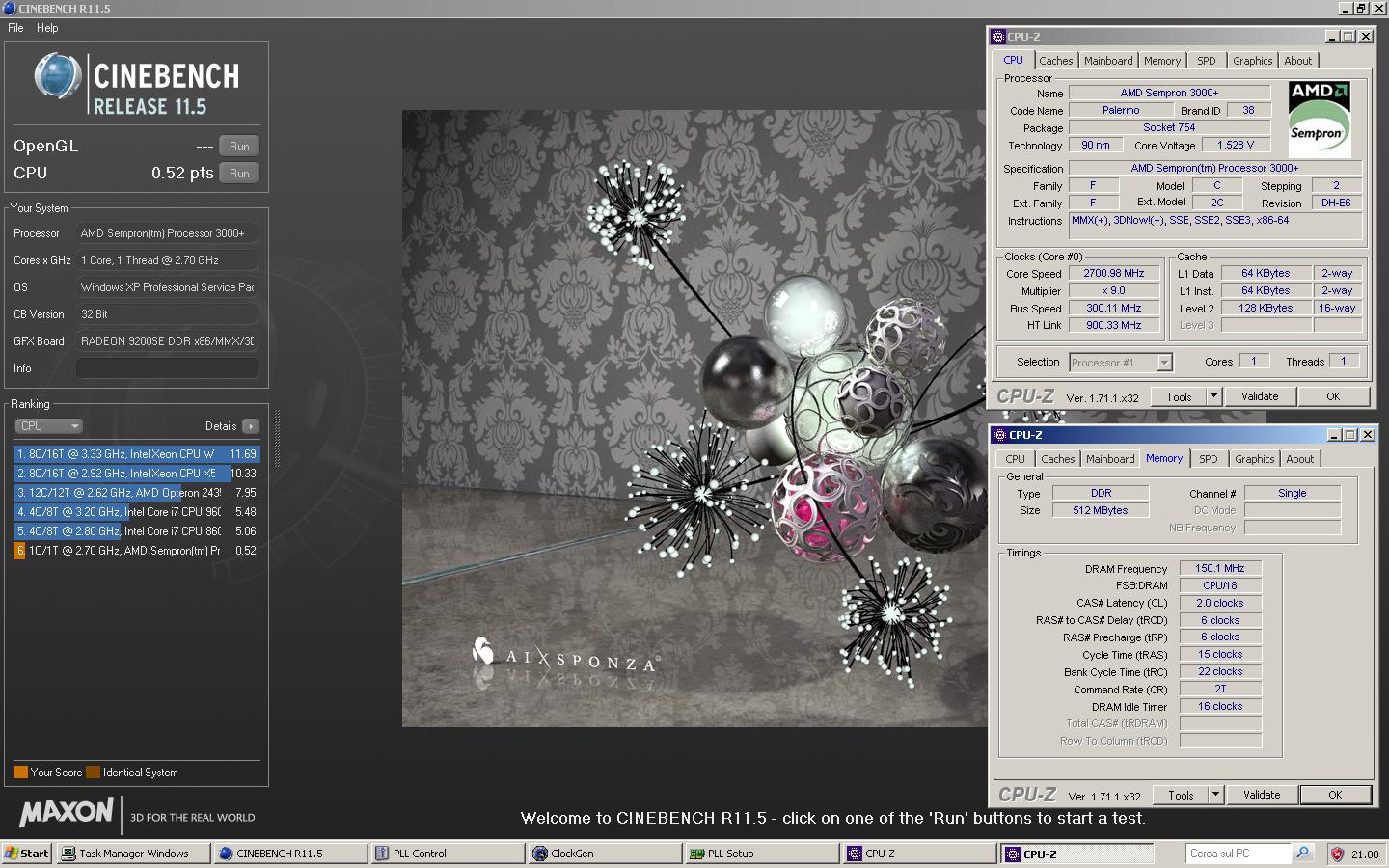Open Caches tab in bottom CPU-Z window
The image size is (1389, 868).
(1058, 459)
